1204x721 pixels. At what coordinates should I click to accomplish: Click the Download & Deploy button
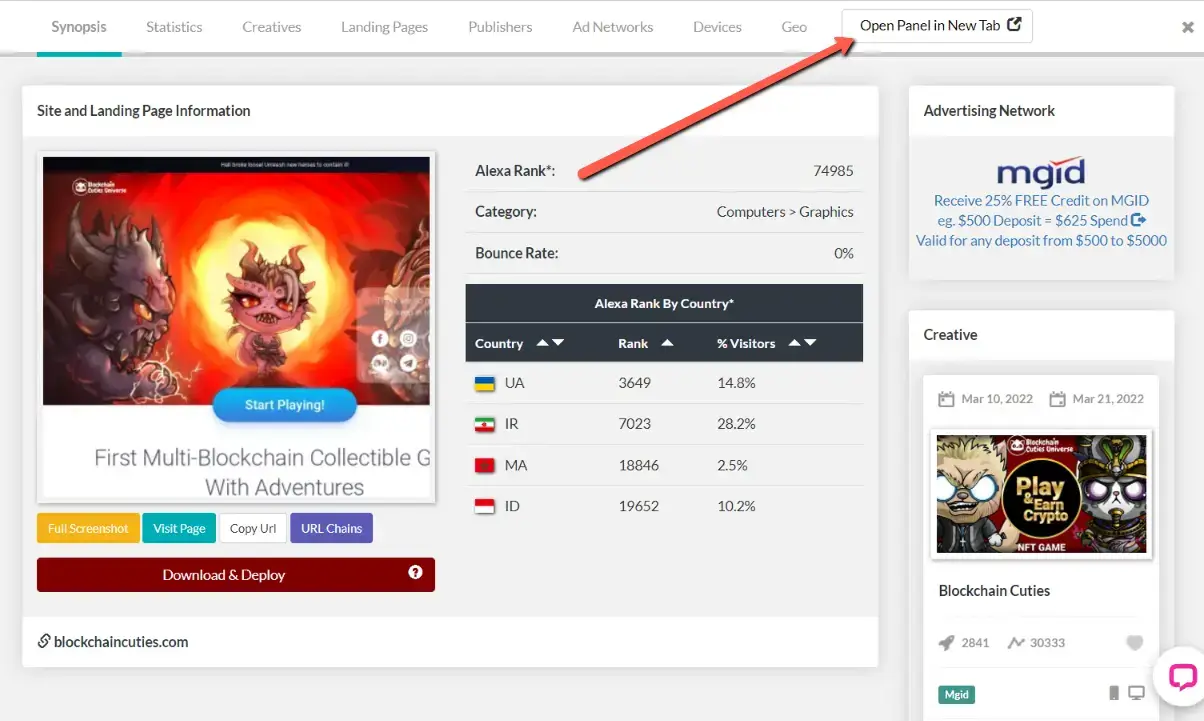point(236,575)
